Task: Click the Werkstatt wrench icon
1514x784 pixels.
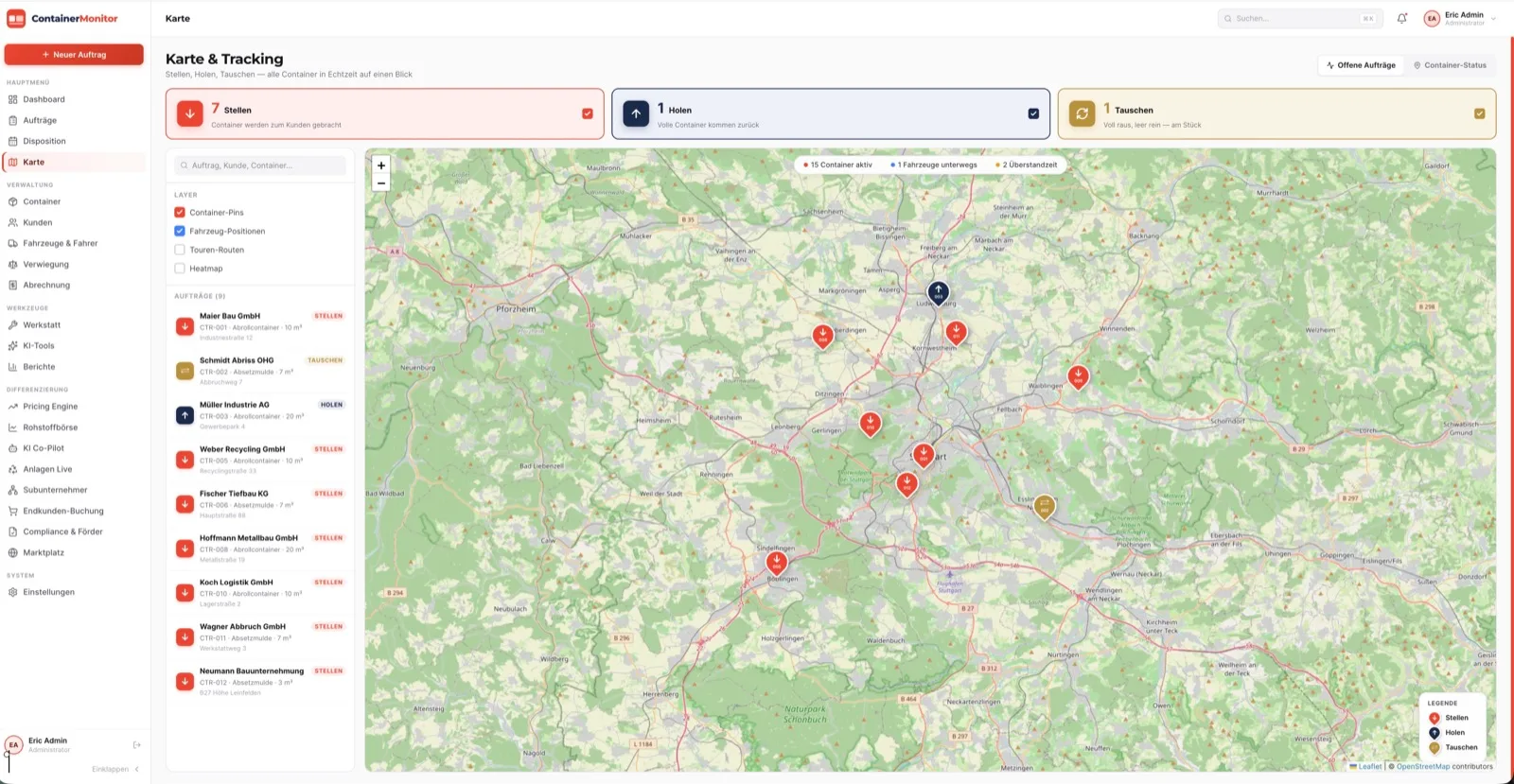Action: [x=13, y=325]
